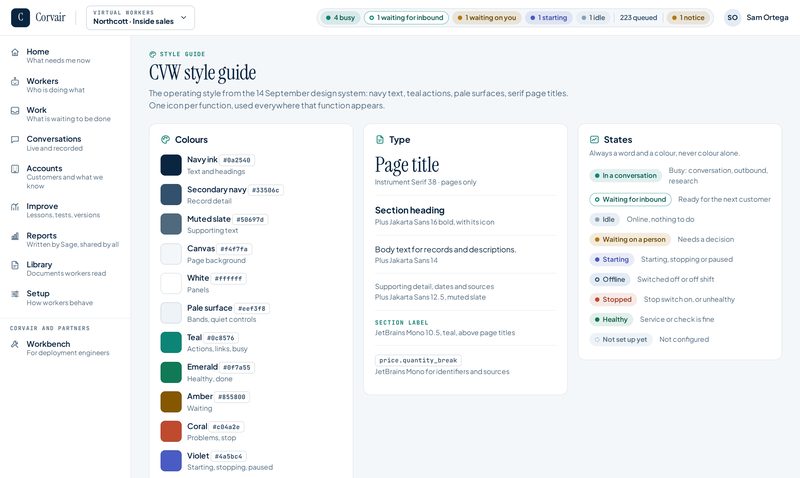This screenshot has width=800, height=478.
Task: Click the Waiting on a person badge
Action: click(x=630, y=239)
